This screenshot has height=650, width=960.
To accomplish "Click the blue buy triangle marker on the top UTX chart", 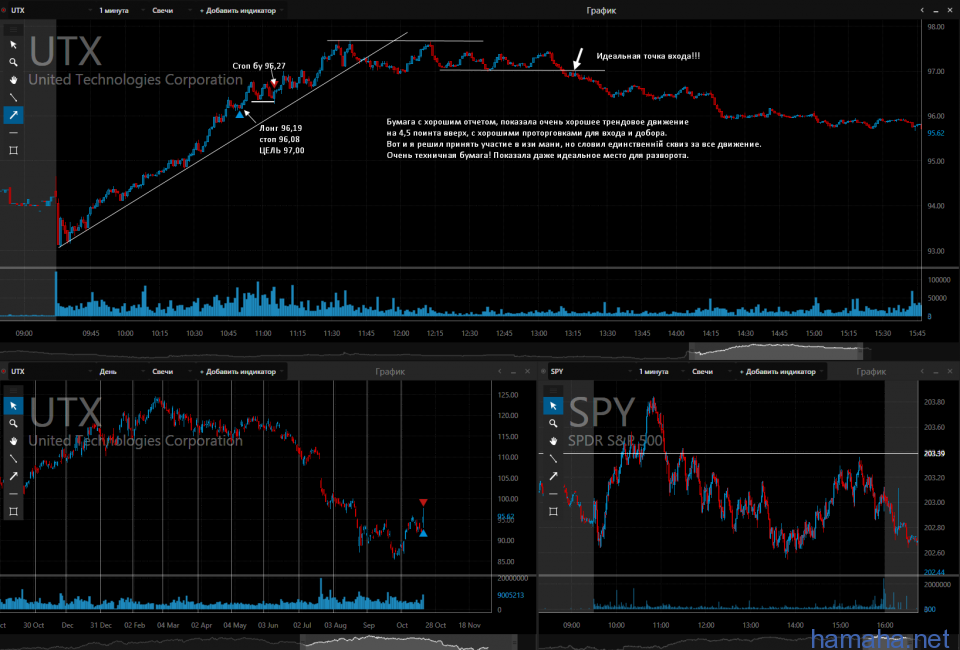I will point(239,114).
